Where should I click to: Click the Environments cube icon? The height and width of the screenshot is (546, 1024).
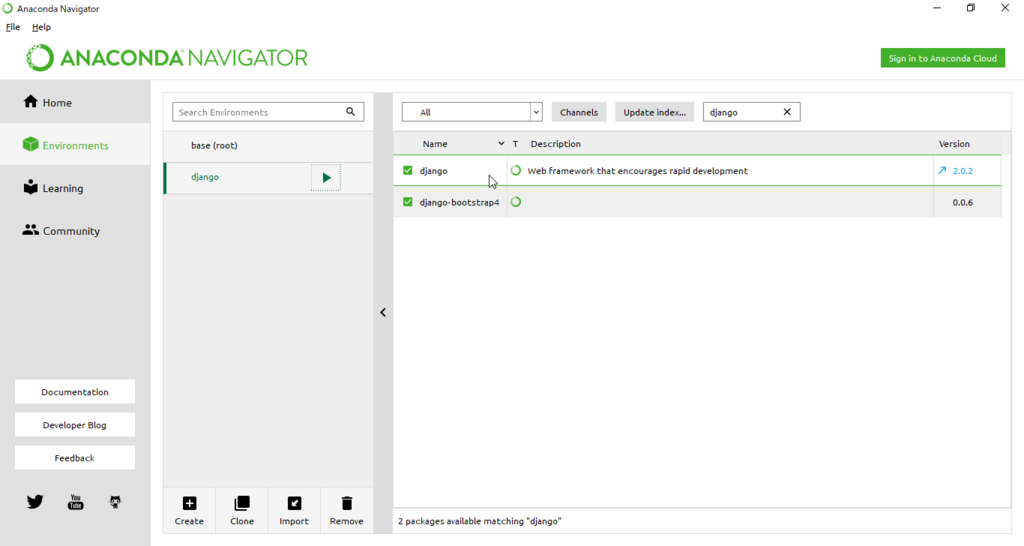(x=31, y=144)
